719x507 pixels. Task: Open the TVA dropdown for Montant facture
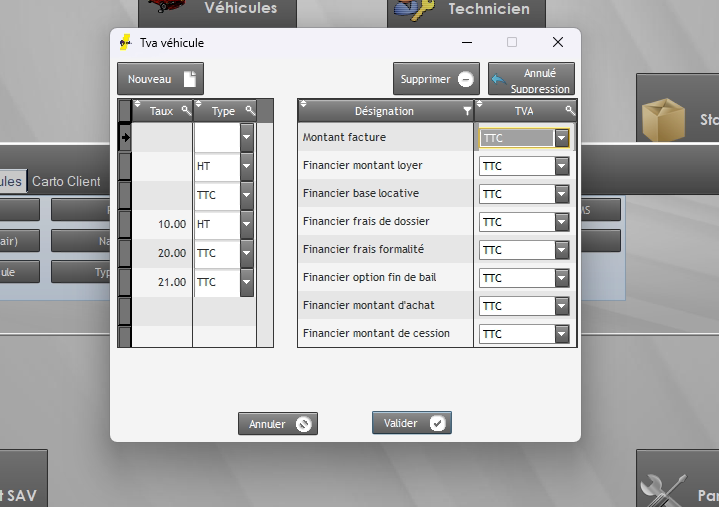click(561, 138)
